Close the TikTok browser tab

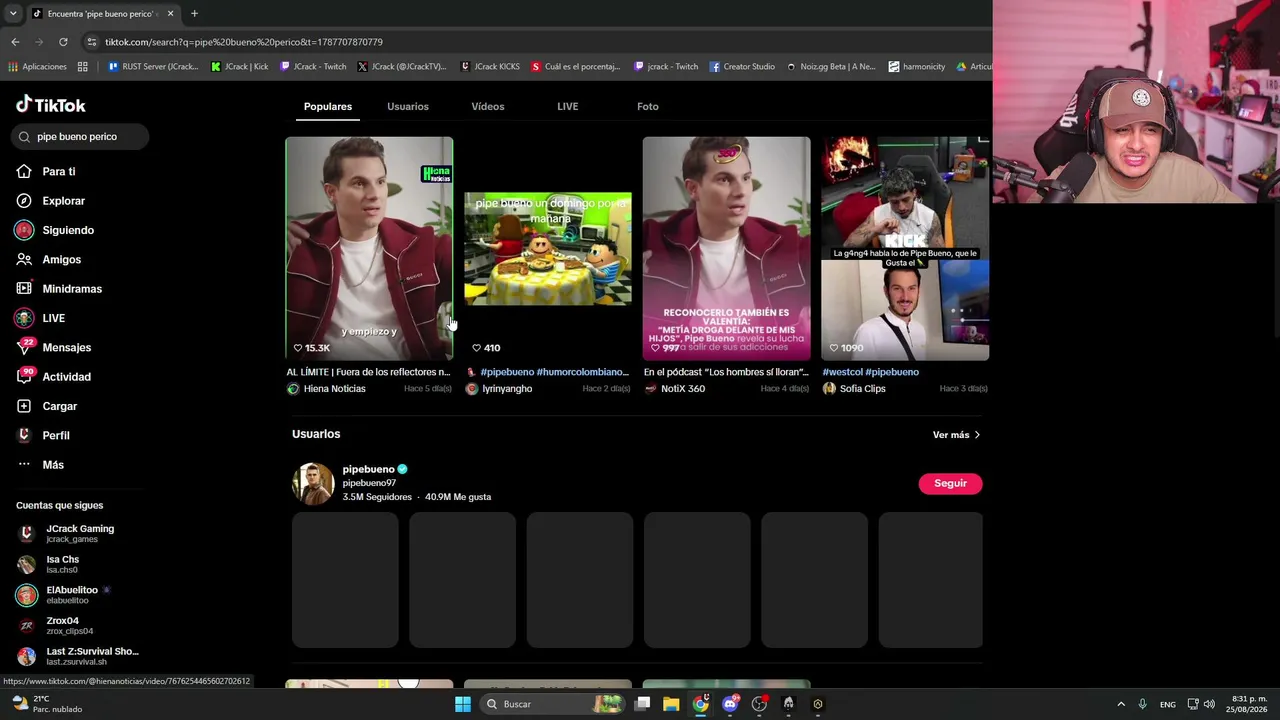[170, 13]
